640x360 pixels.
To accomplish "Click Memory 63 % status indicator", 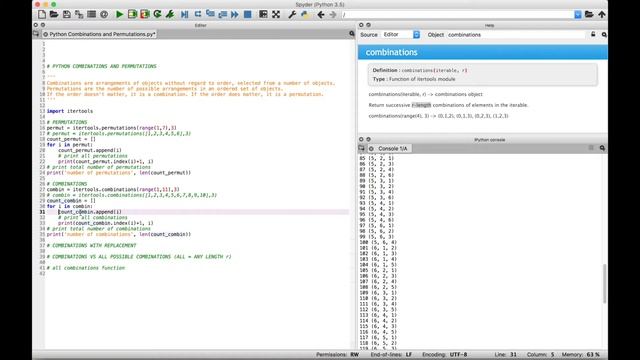I will pyautogui.click(x=581, y=354).
